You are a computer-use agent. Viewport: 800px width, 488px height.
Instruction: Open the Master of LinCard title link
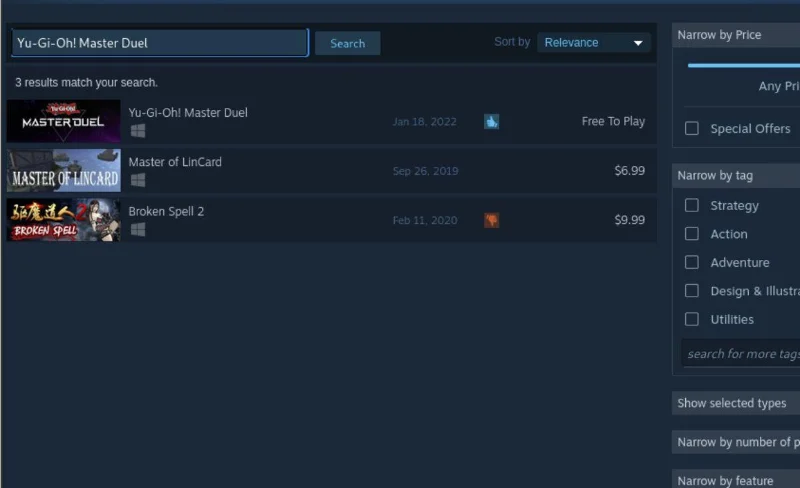tap(175, 162)
